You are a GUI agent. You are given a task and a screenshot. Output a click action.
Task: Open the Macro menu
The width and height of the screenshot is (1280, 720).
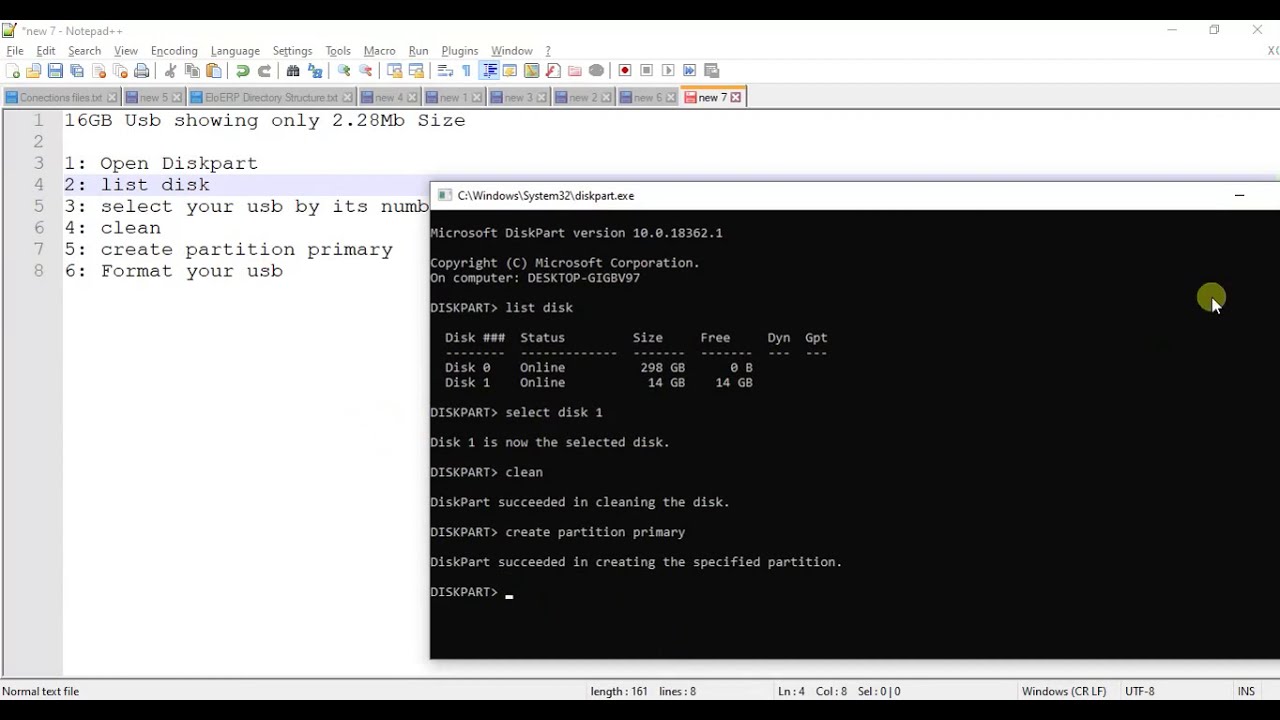pyautogui.click(x=379, y=50)
